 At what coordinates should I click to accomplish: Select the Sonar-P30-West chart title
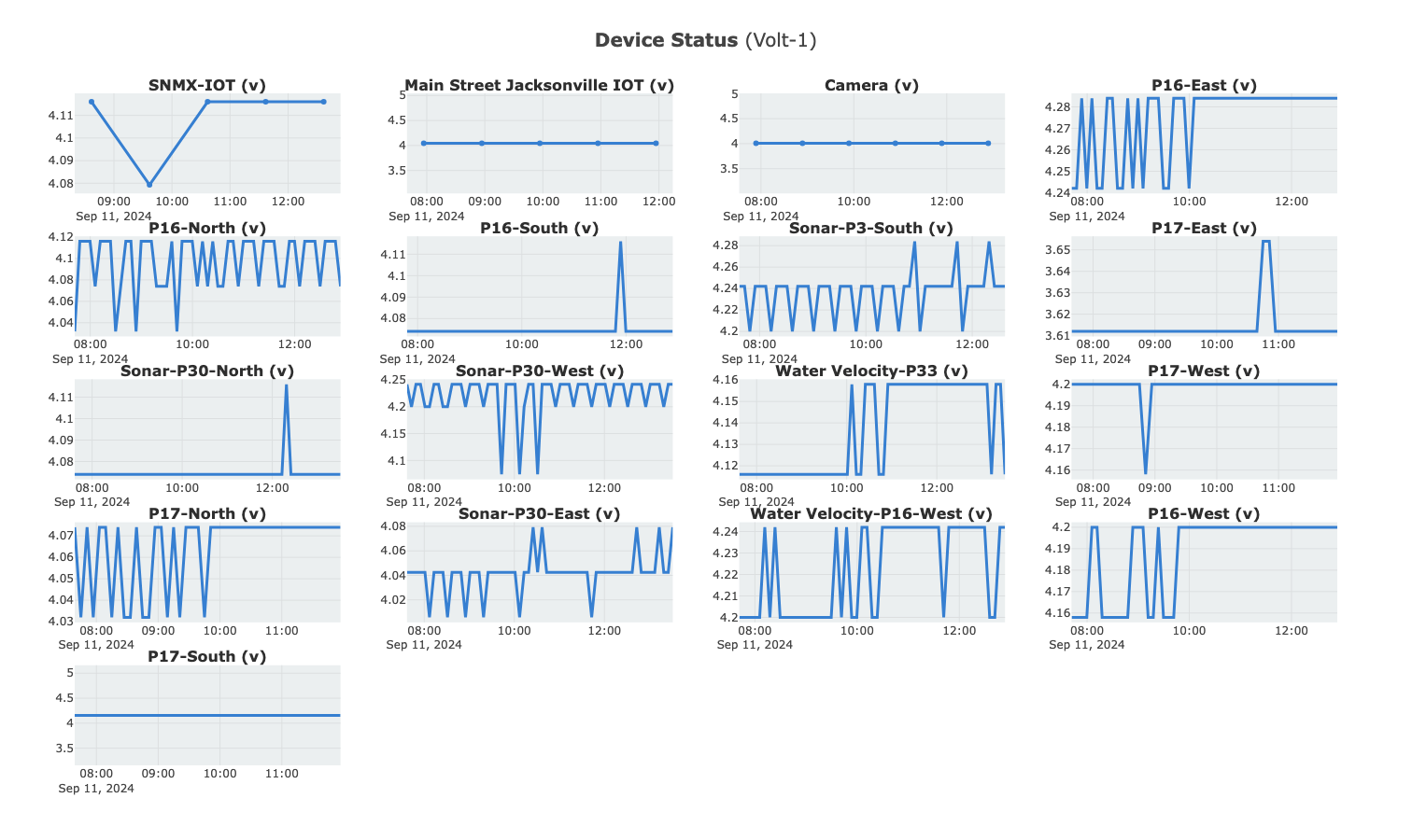click(x=539, y=371)
